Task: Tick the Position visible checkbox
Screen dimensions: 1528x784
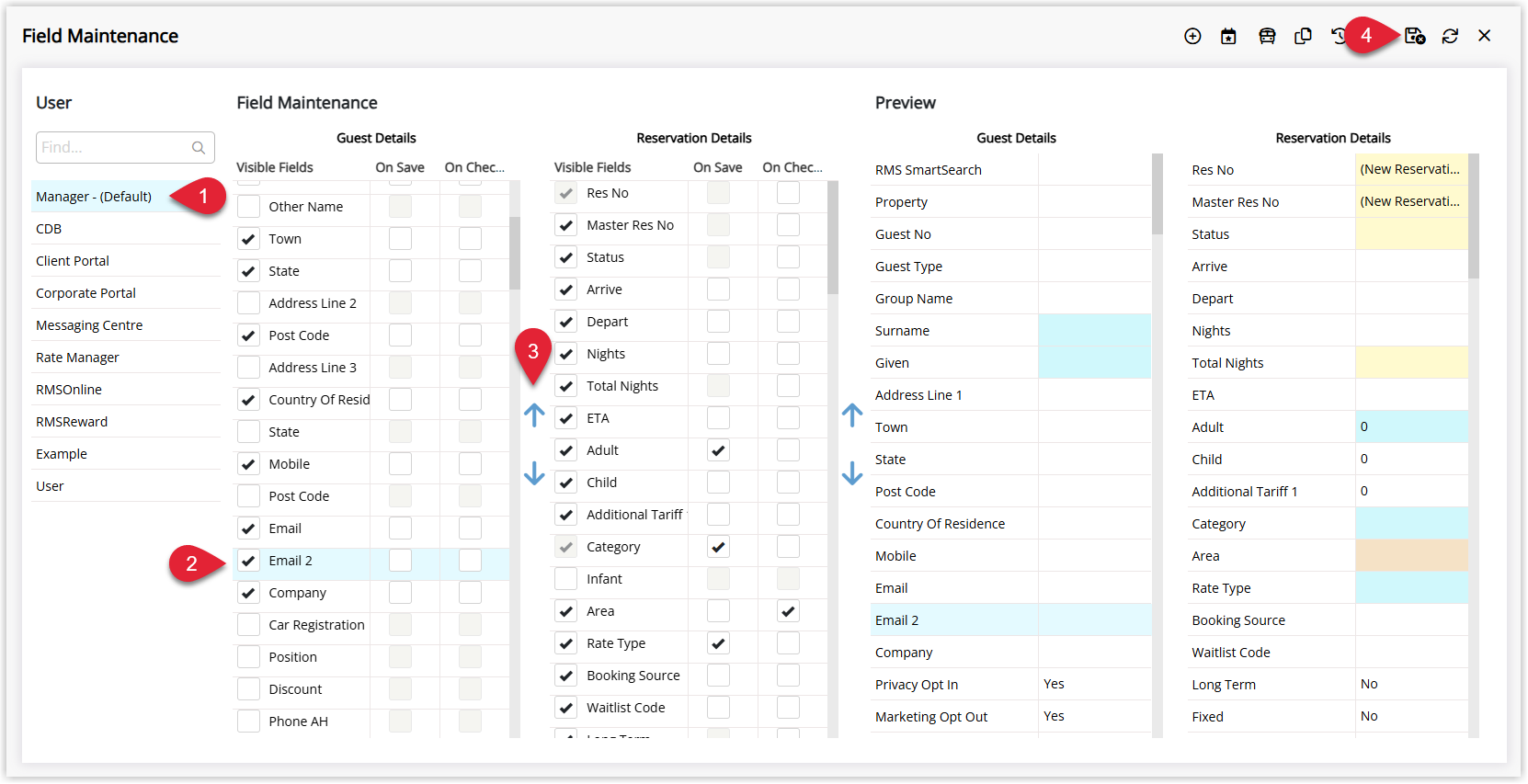Action: (248, 657)
